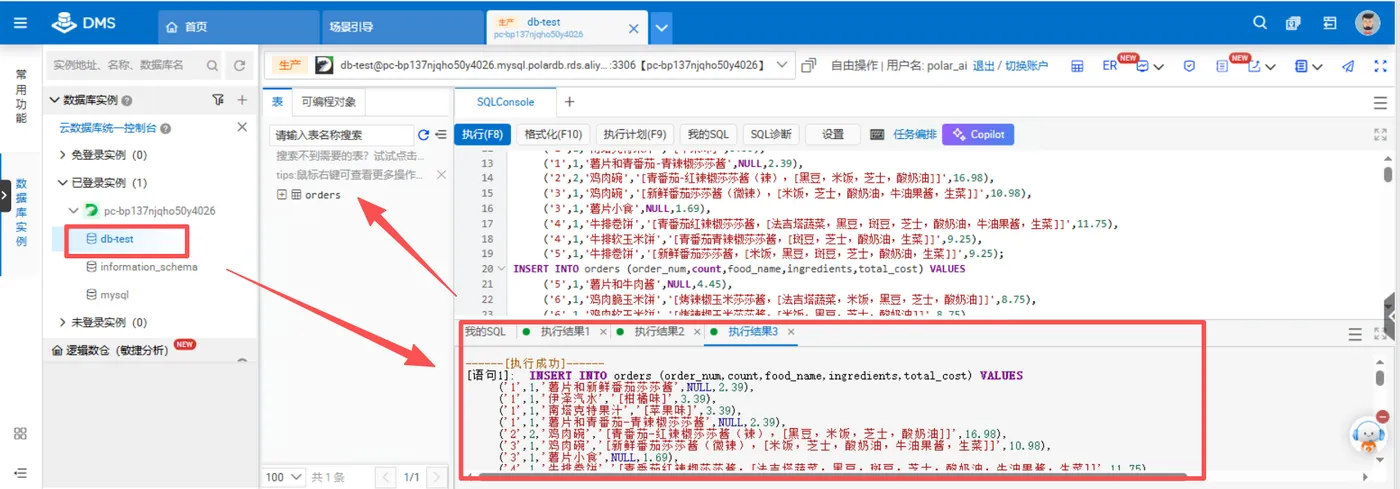Collapse 已登录实例 group
The height and width of the screenshot is (489, 1400).
click(x=65, y=183)
